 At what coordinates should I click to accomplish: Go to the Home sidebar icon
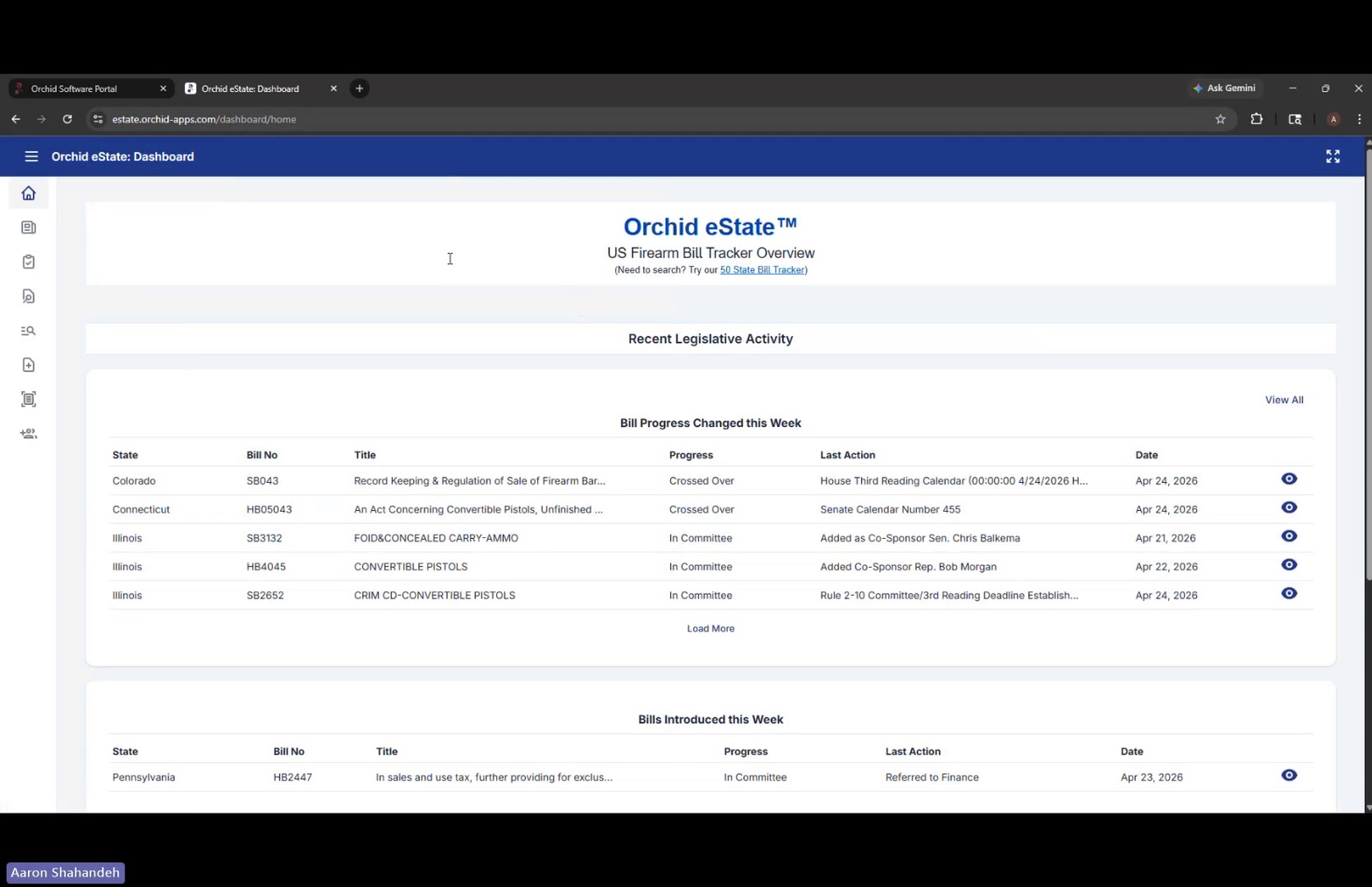29,193
